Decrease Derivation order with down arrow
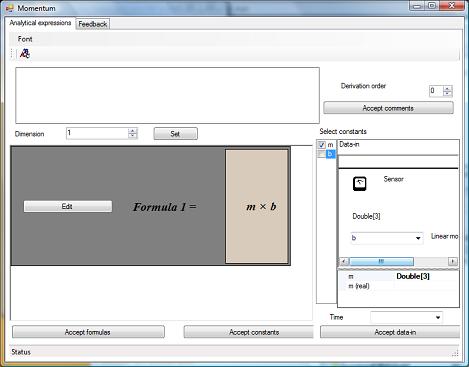The width and height of the screenshot is (469, 367). 448,93
